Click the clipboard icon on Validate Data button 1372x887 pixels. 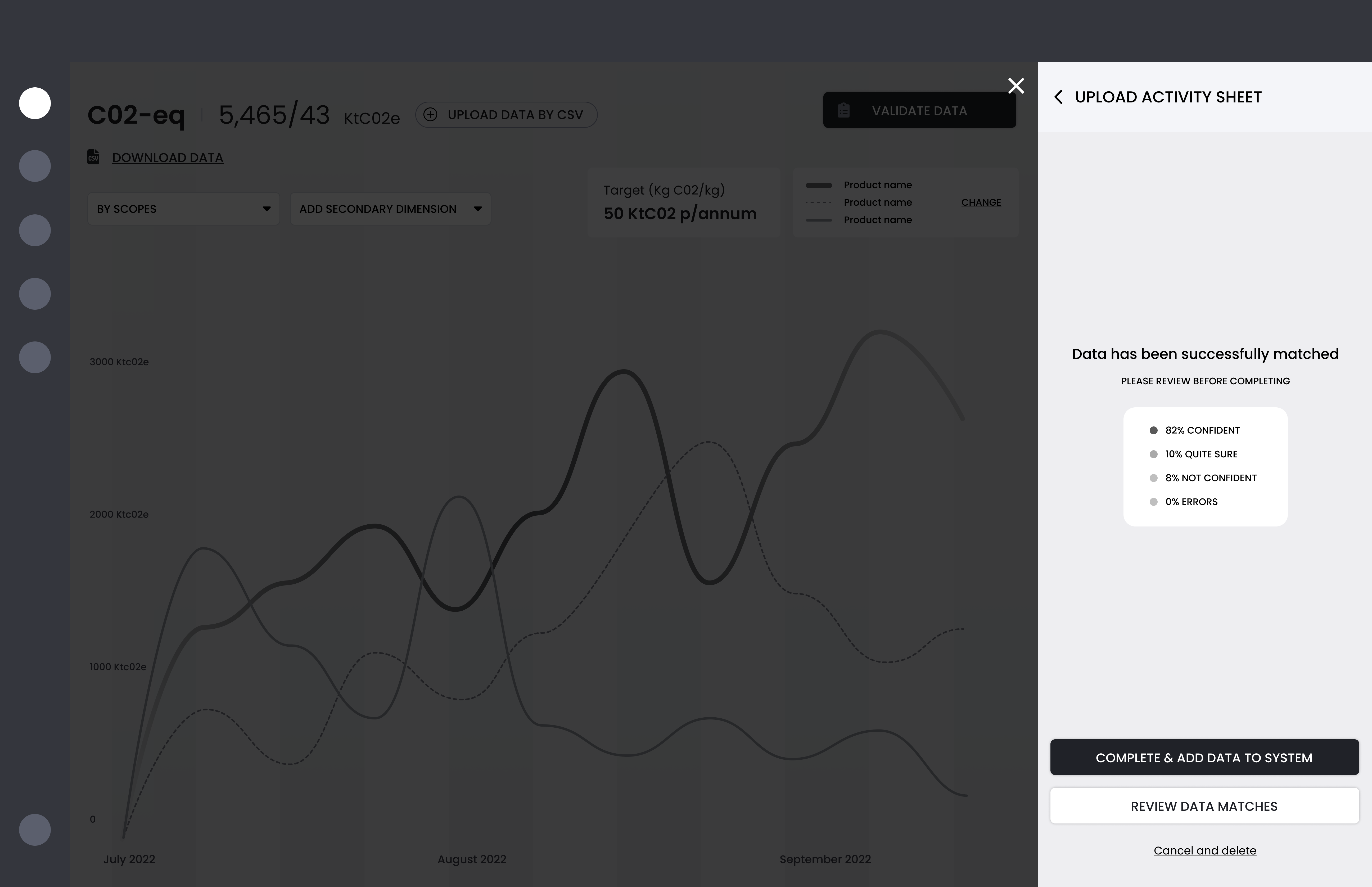(x=843, y=111)
